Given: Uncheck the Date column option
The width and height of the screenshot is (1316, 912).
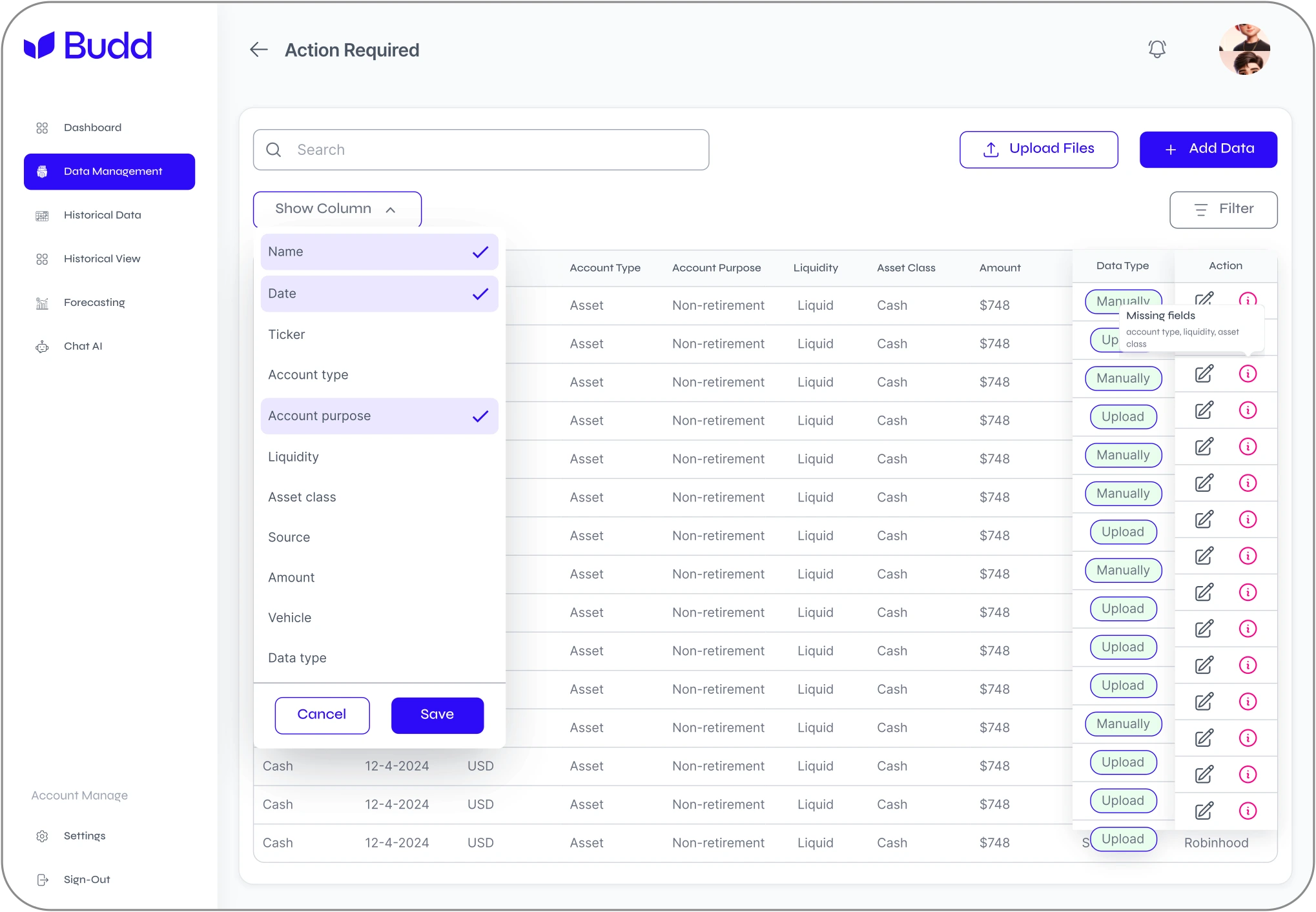Looking at the screenshot, I should pos(379,294).
